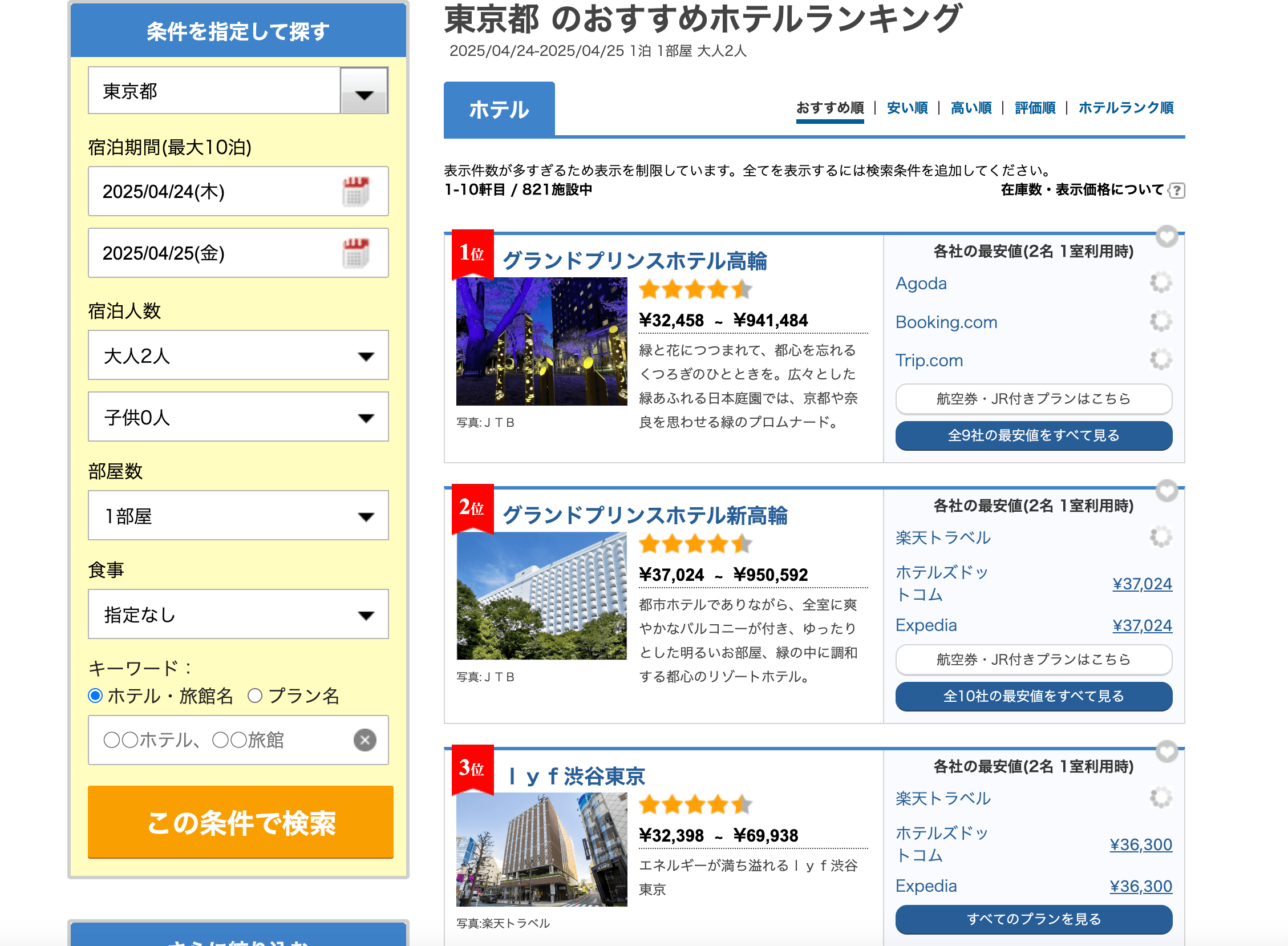Open check-out date calendar icon
The width and height of the screenshot is (1288, 946).
(x=355, y=253)
